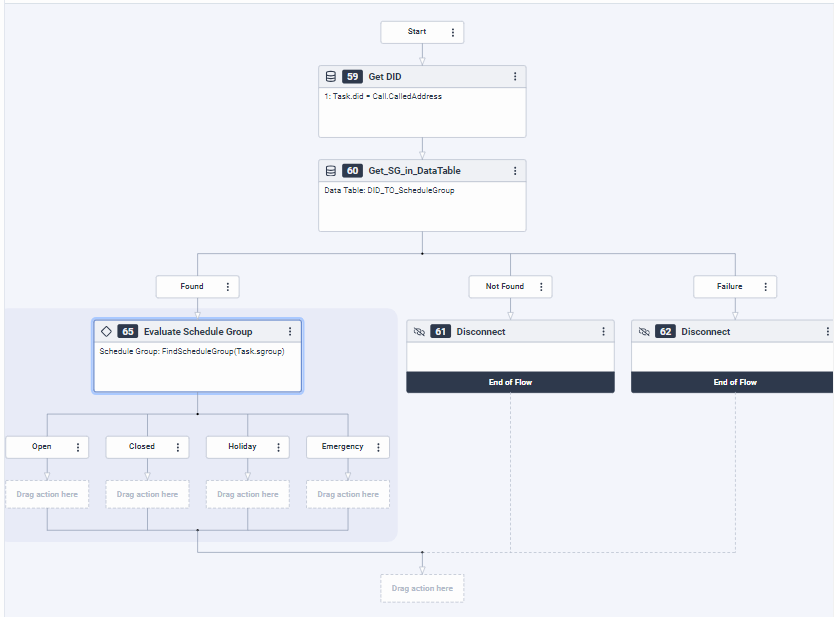Image resolution: width=834 pixels, height=617 pixels.
Task: Open the three-dot menu on Start
Action: pos(453,32)
